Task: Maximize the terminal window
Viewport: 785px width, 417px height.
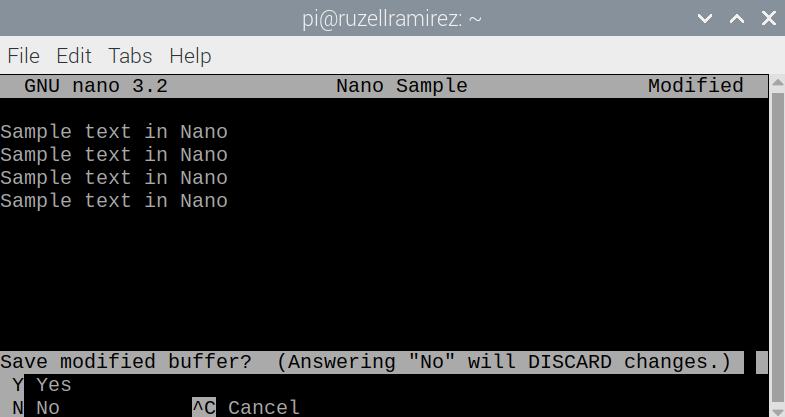Action: point(737,19)
